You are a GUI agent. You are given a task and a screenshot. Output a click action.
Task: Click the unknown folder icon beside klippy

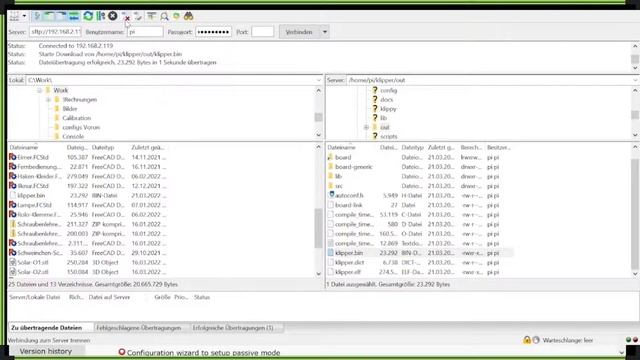pos(375,109)
